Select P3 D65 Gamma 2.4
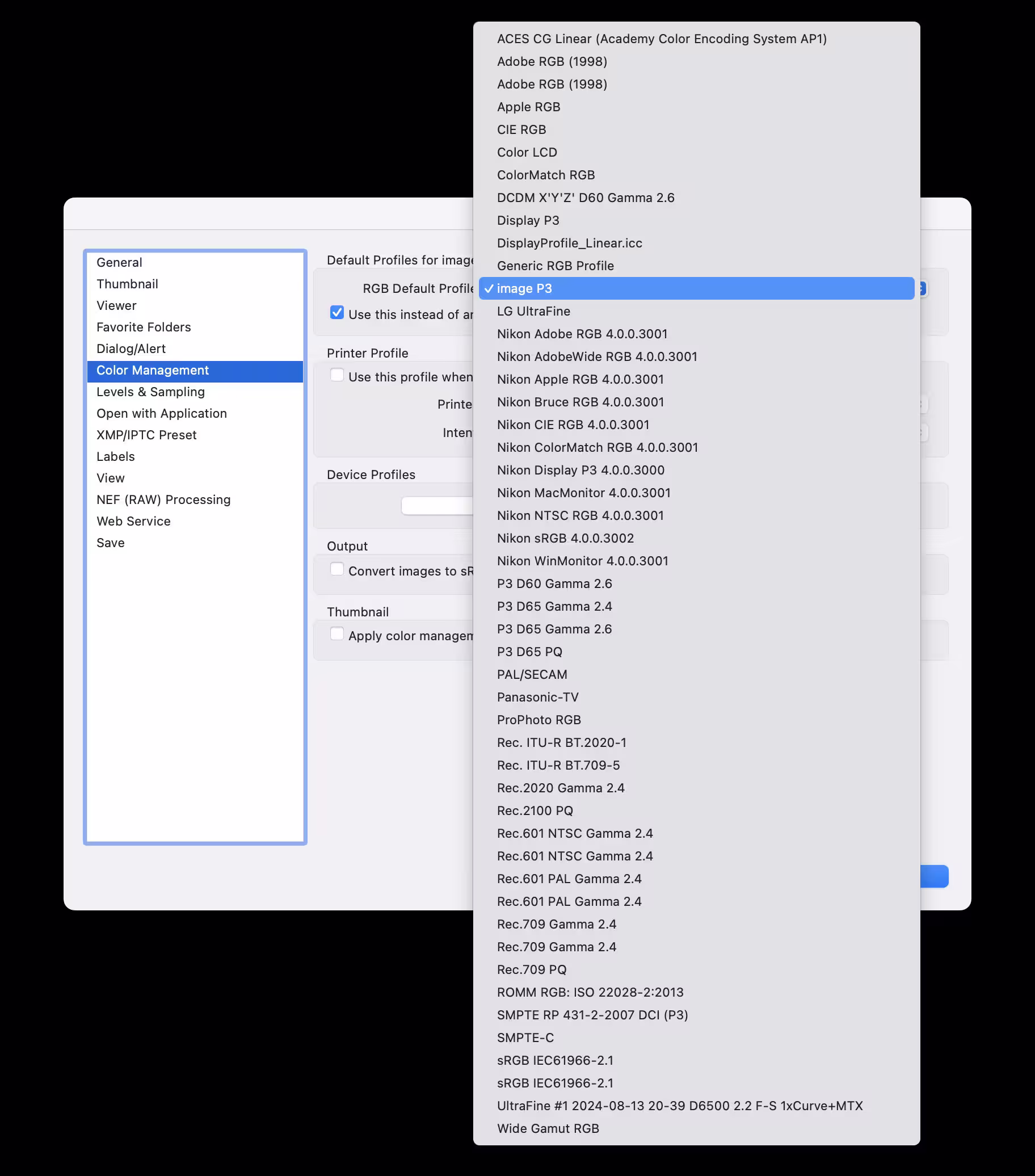The width and height of the screenshot is (1035, 1176). coord(696,607)
